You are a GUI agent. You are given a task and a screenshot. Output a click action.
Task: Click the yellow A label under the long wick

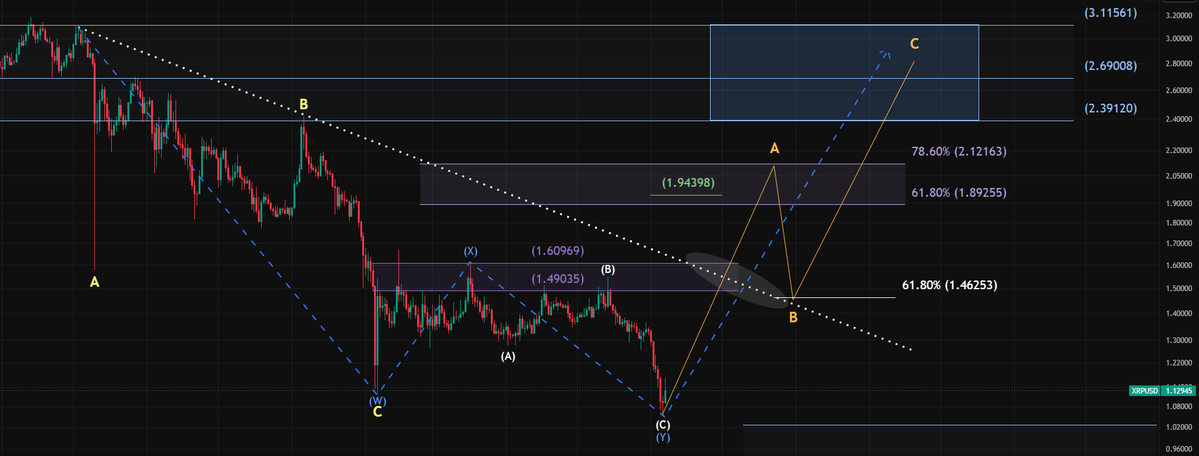click(x=94, y=282)
